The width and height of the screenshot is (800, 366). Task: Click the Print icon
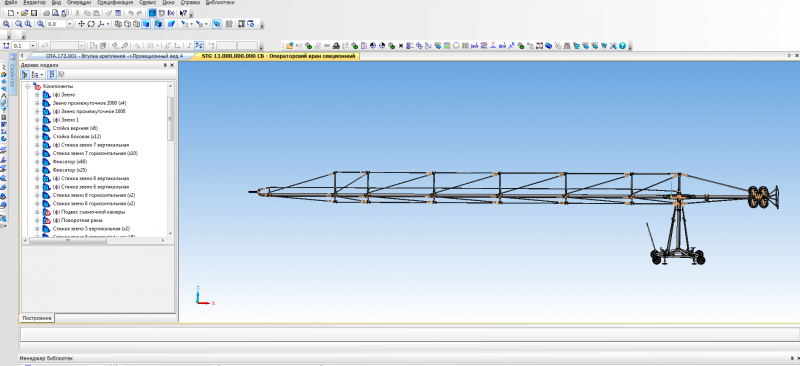pos(46,13)
